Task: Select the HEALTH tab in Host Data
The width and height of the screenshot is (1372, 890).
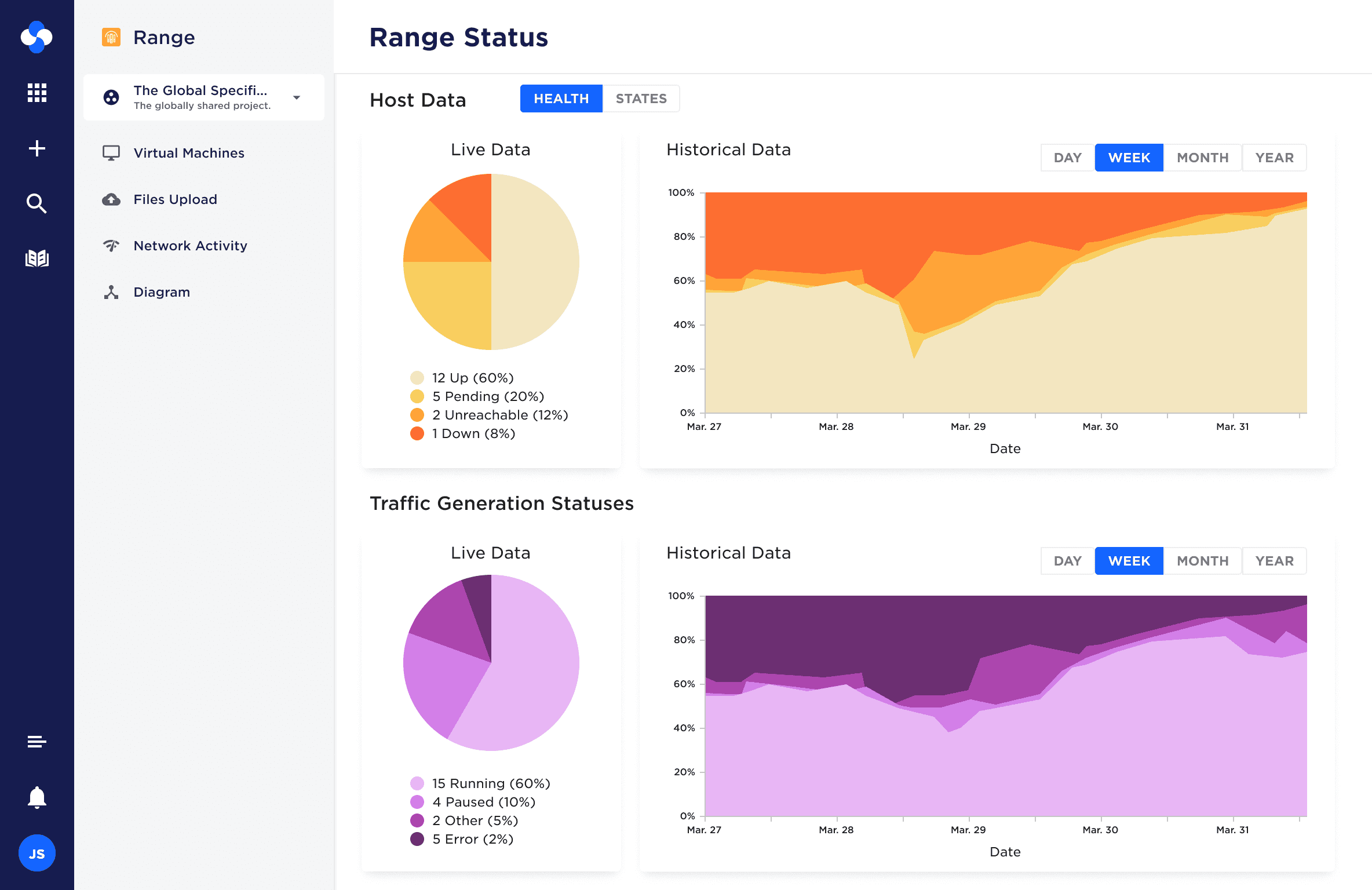Action: pos(561,99)
